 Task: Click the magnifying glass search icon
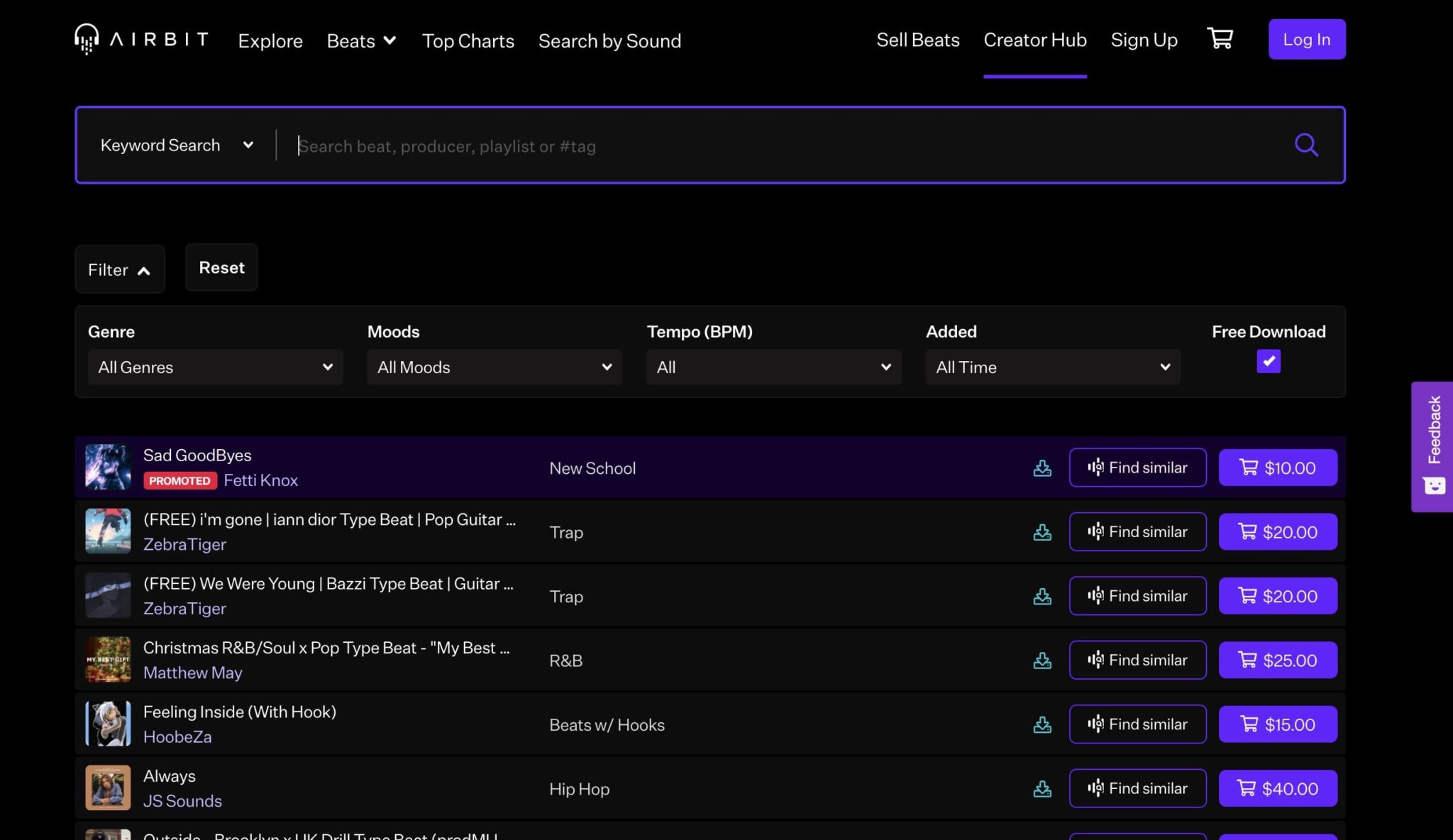[1305, 145]
